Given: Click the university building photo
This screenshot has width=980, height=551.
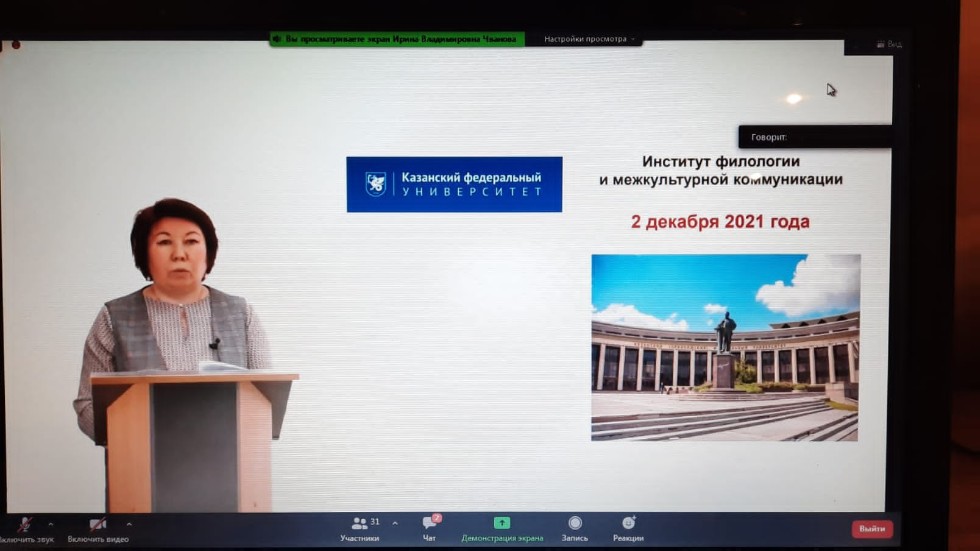Looking at the screenshot, I should tap(725, 347).
